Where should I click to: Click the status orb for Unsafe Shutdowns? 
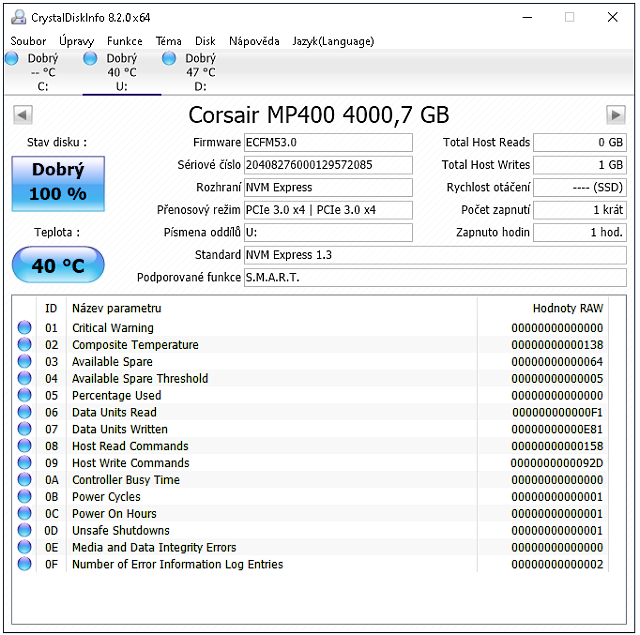24,531
